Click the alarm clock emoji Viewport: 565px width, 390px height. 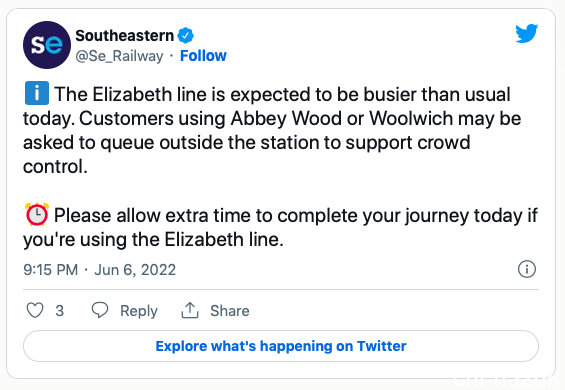[x=37, y=214]
